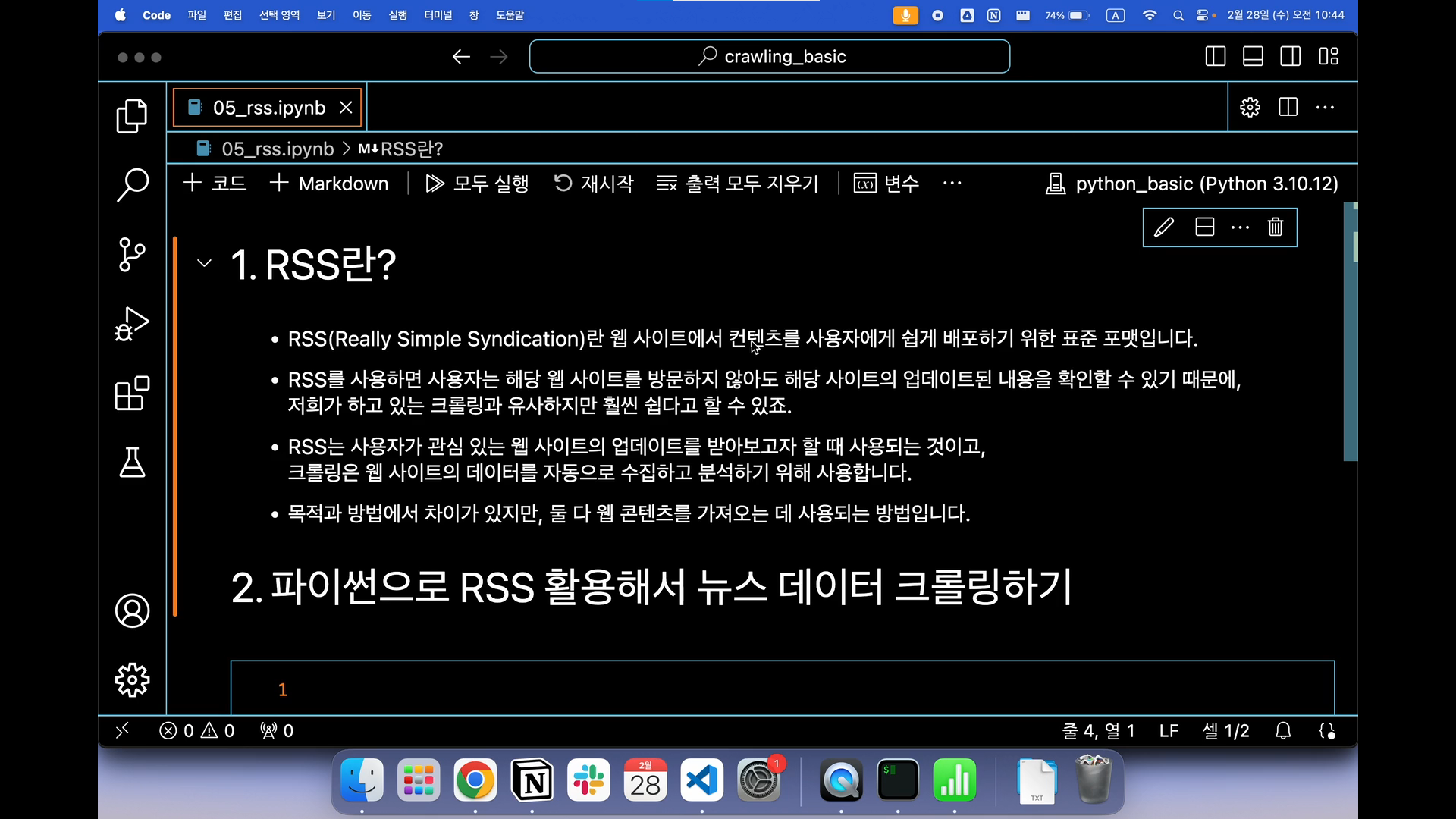This screenshot has height=819, width=1456.
Task: Toggle the secondary sidebar layout button
Action: click(x=1291, y=57)
